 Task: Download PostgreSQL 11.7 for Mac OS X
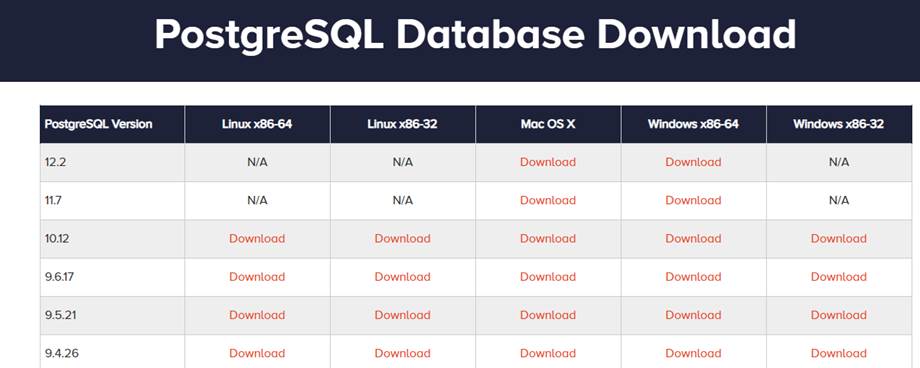point(548,200)
